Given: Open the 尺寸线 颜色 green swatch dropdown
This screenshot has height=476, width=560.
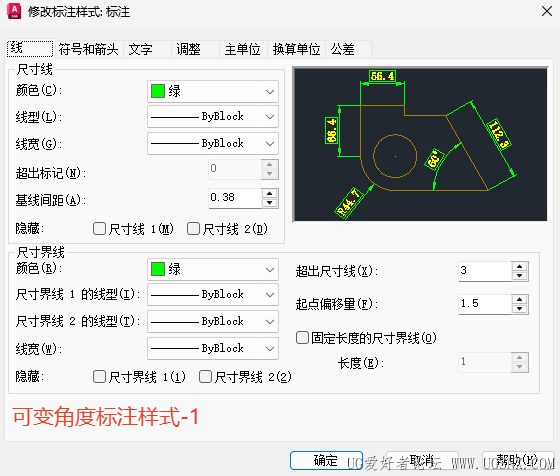Looking at the screenshot, I should pos(213,91).
